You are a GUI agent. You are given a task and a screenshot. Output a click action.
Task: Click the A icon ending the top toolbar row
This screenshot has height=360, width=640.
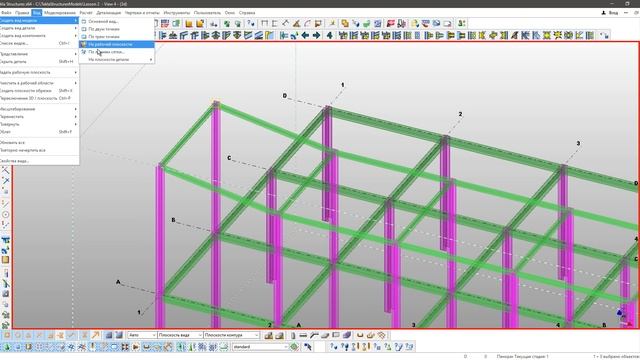click(x=461, y=24)
